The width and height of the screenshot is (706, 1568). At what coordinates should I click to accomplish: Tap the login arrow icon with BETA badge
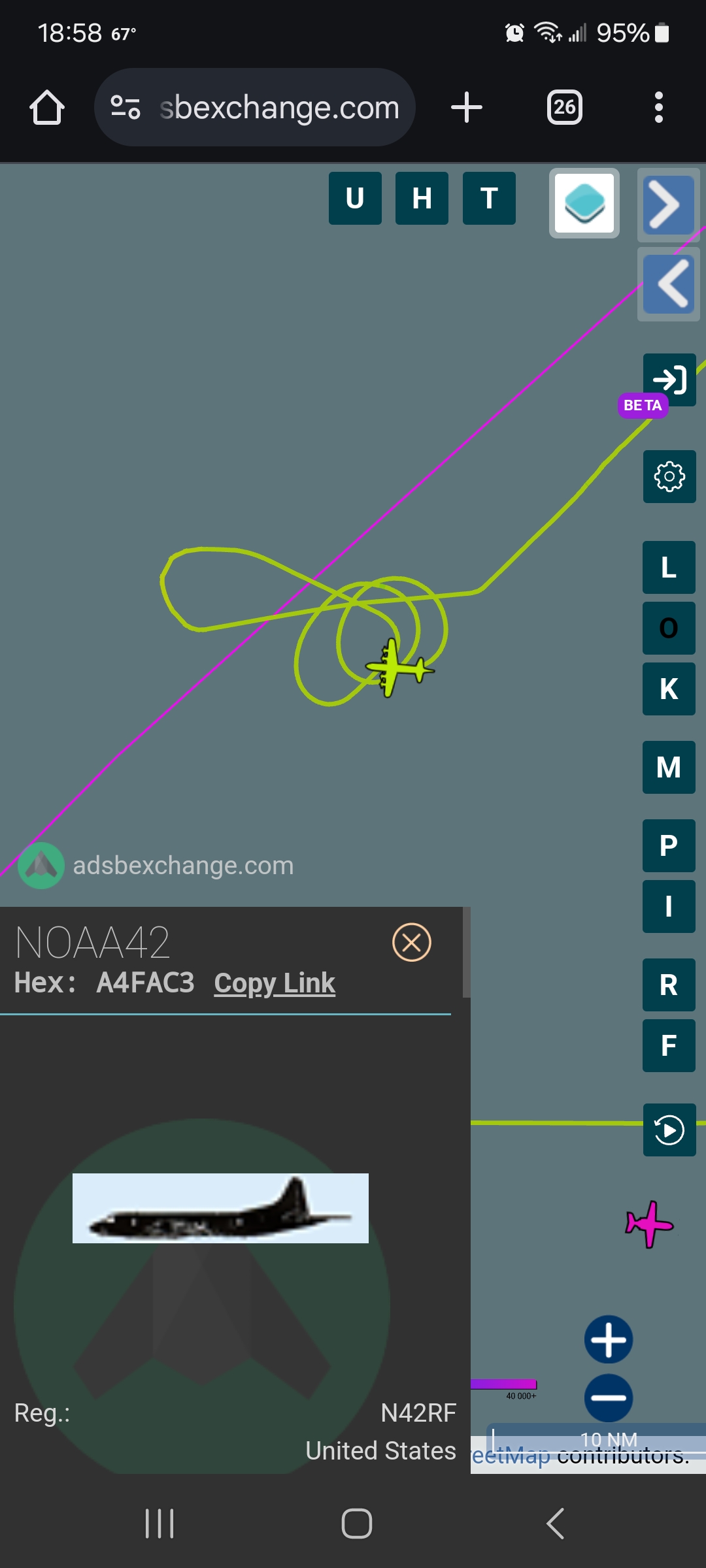click(x=669, y=380)
